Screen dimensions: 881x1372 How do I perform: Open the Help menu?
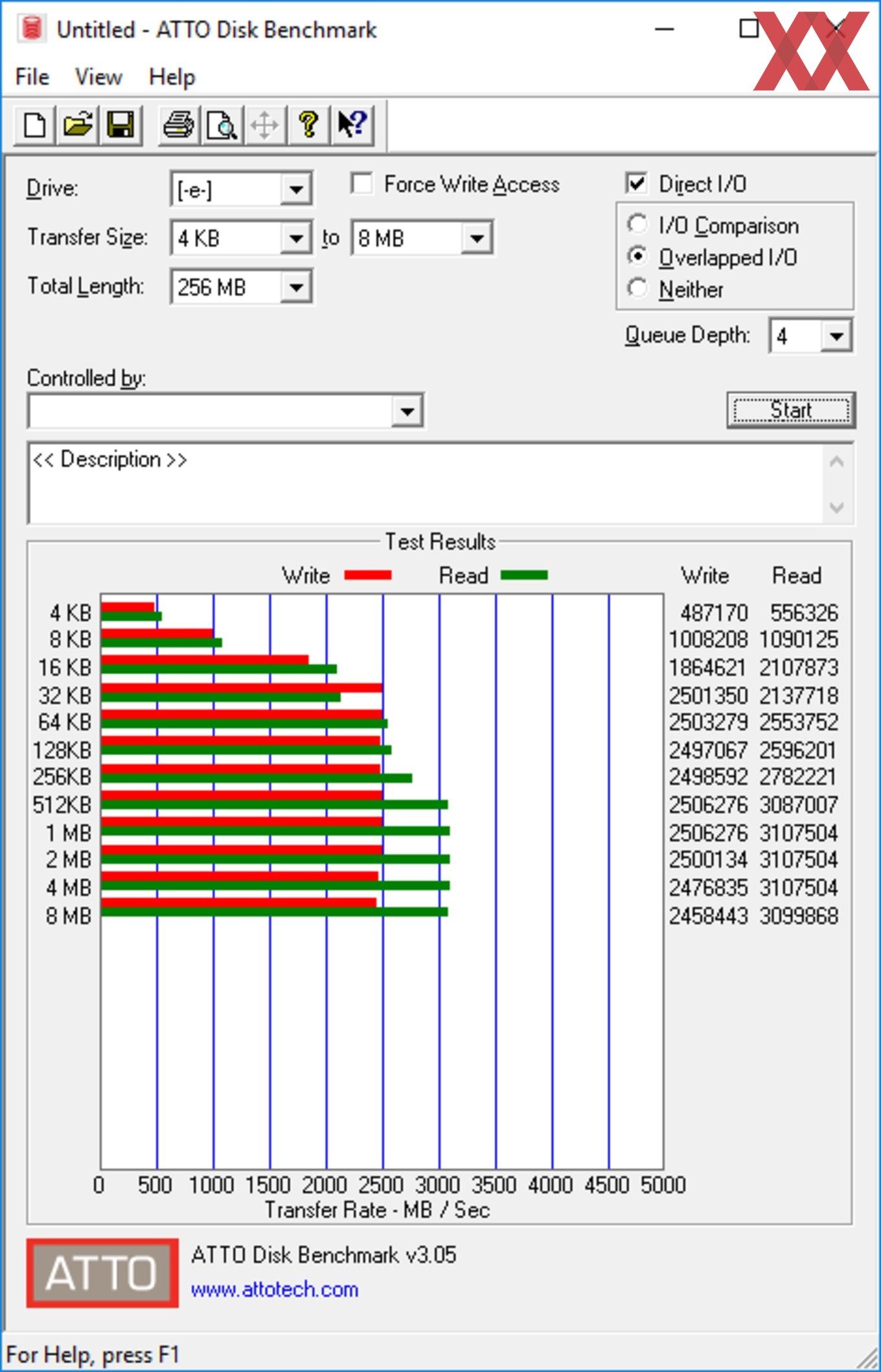click(172, 77)
